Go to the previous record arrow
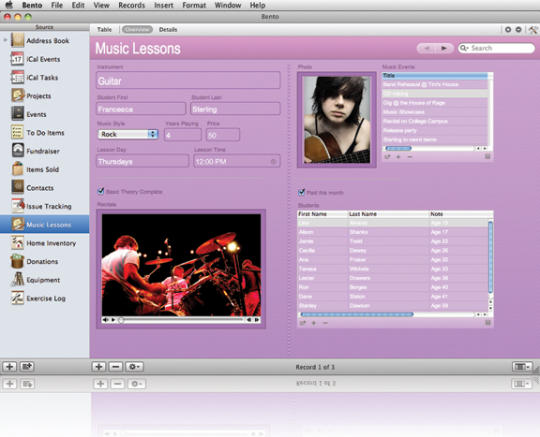This screenshot has height=437, width=540. [426, 48]
